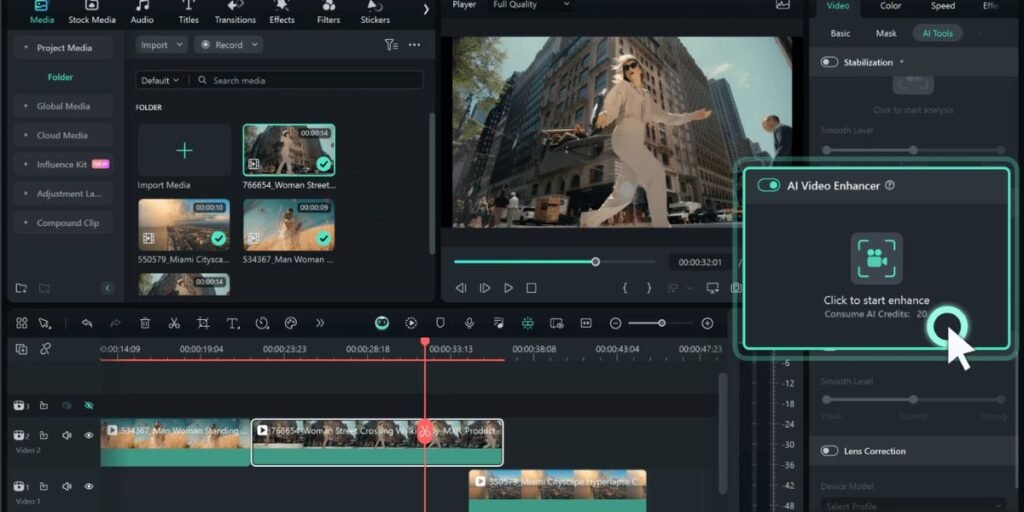Open the video scopes icon above player
1024x512 pixels.
click(x=782, y=5)
